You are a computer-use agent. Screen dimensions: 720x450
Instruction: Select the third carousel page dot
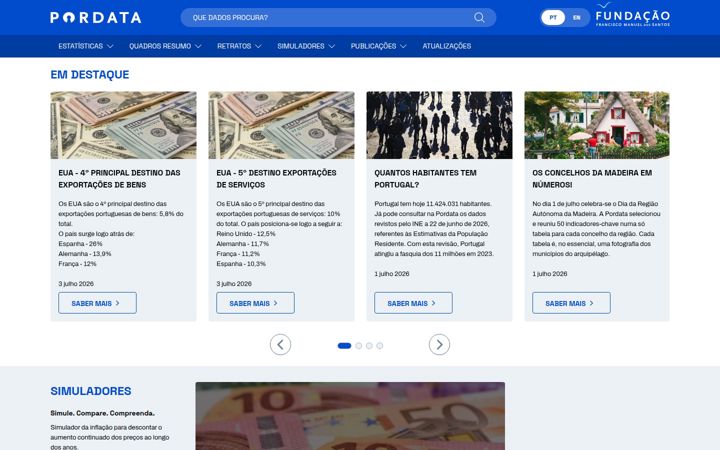(x=369, y=346)
